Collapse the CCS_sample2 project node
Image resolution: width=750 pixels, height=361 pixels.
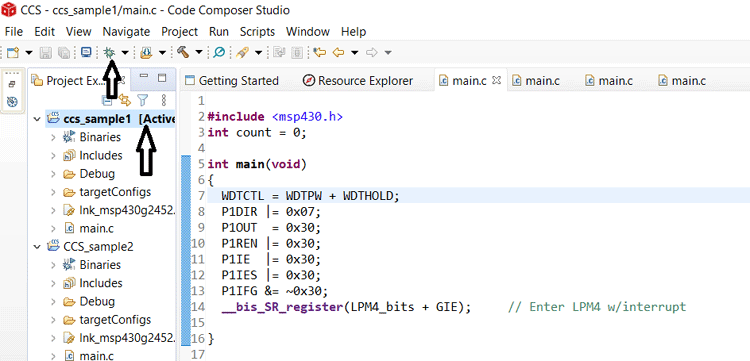37,247
